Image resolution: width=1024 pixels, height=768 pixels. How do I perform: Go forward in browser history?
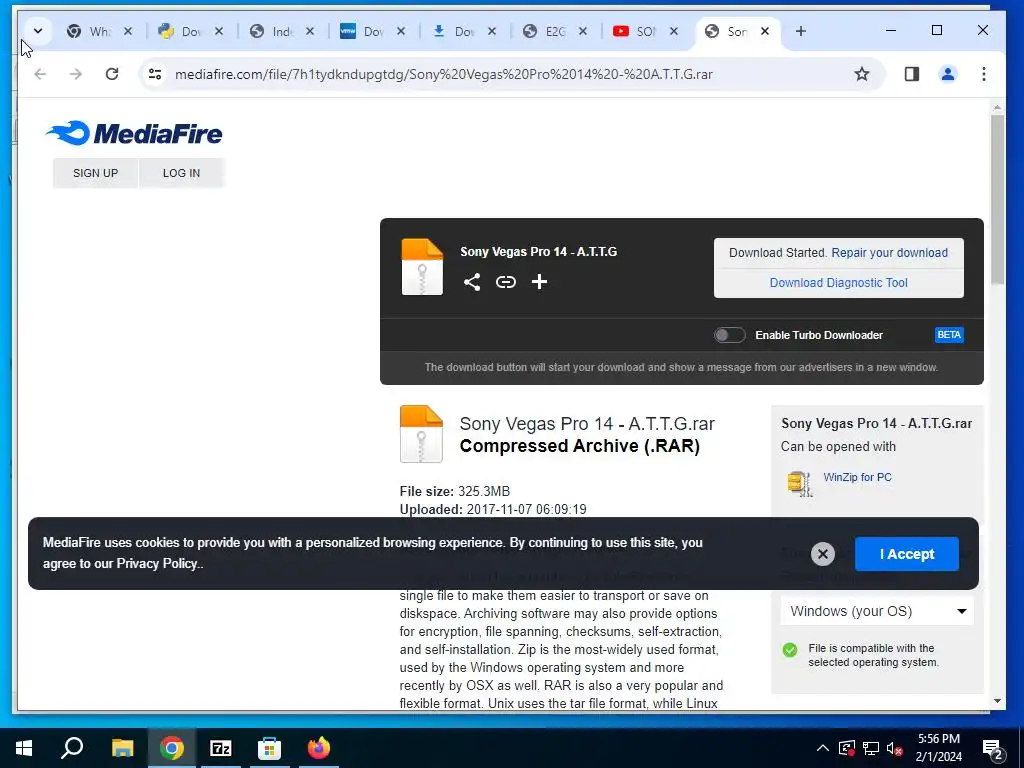pyautogui.click(x=76, y=74)
